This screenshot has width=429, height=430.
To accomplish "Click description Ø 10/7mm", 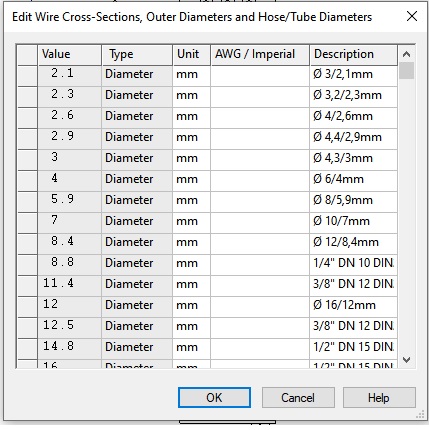I will [x=354, y=223].
